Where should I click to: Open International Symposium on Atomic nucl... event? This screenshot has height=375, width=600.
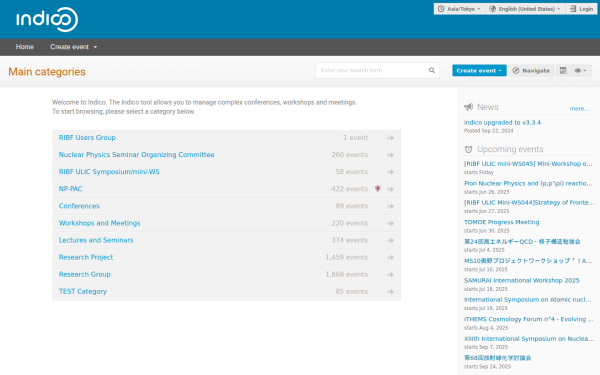[x=528, y=300]
